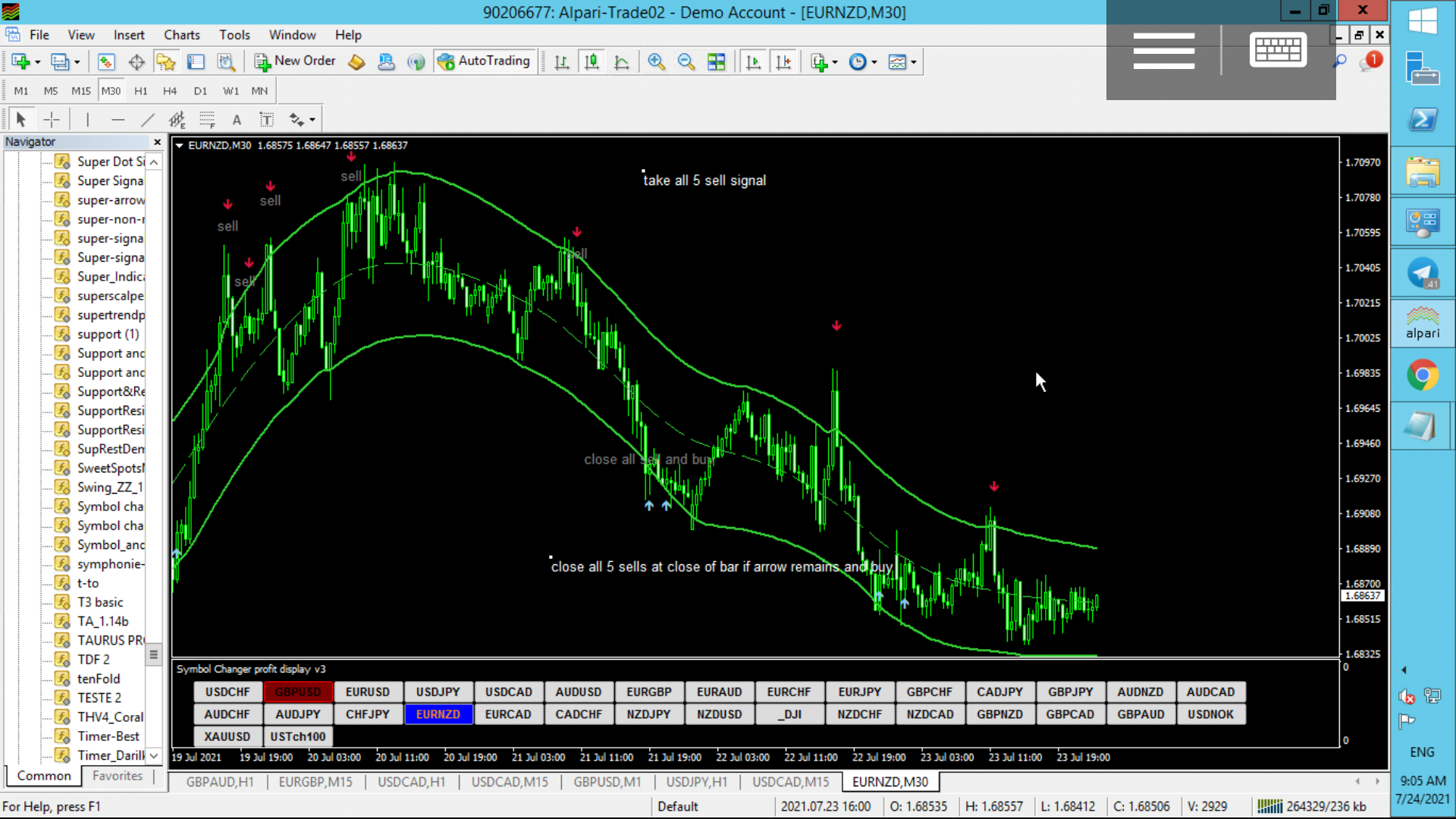Viewport: 1456px width, 819px height.
Task: Switch to GBPAUD,H1 chart tab
Action: point(220,782)
